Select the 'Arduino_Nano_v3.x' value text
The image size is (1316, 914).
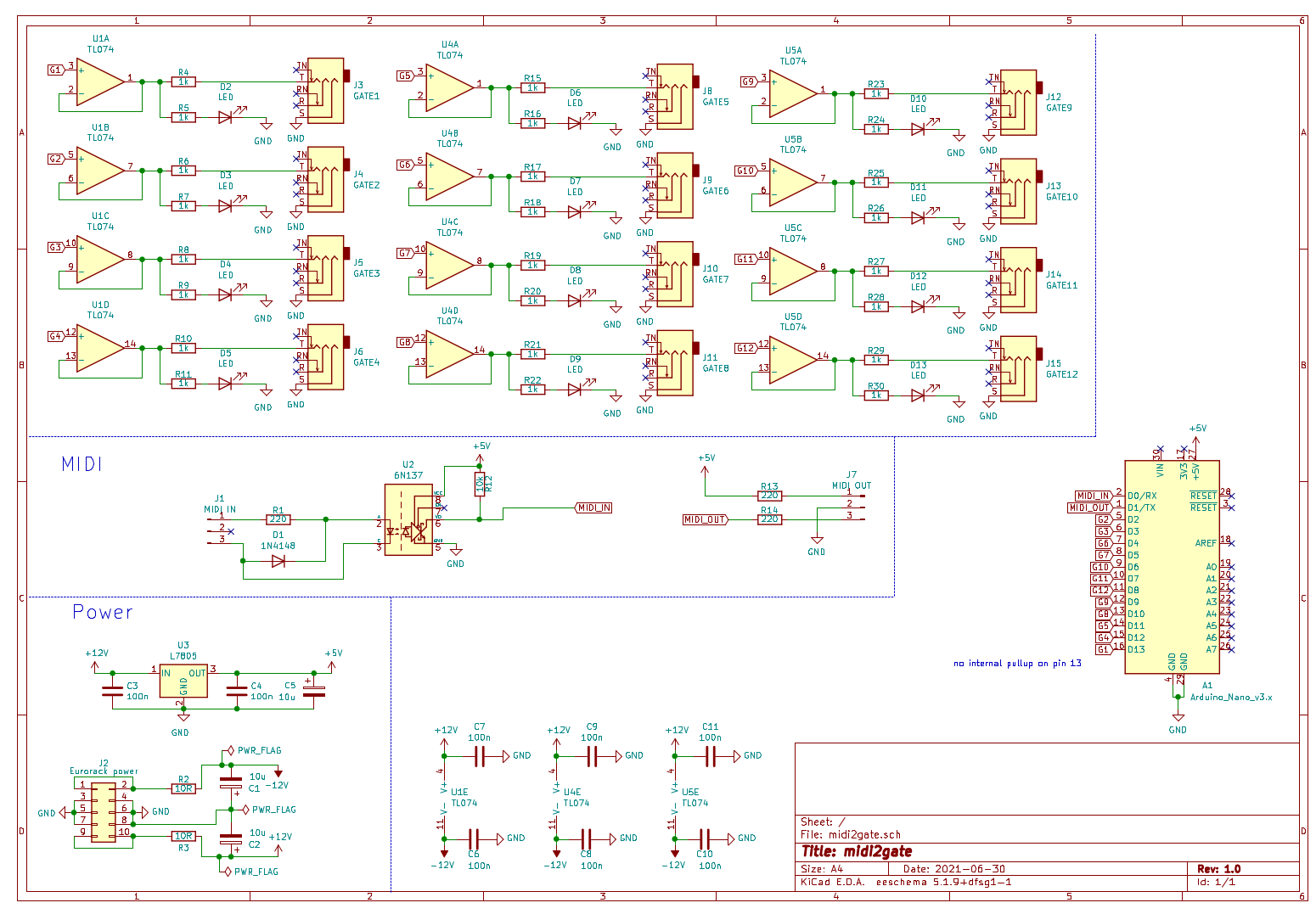1231,697
